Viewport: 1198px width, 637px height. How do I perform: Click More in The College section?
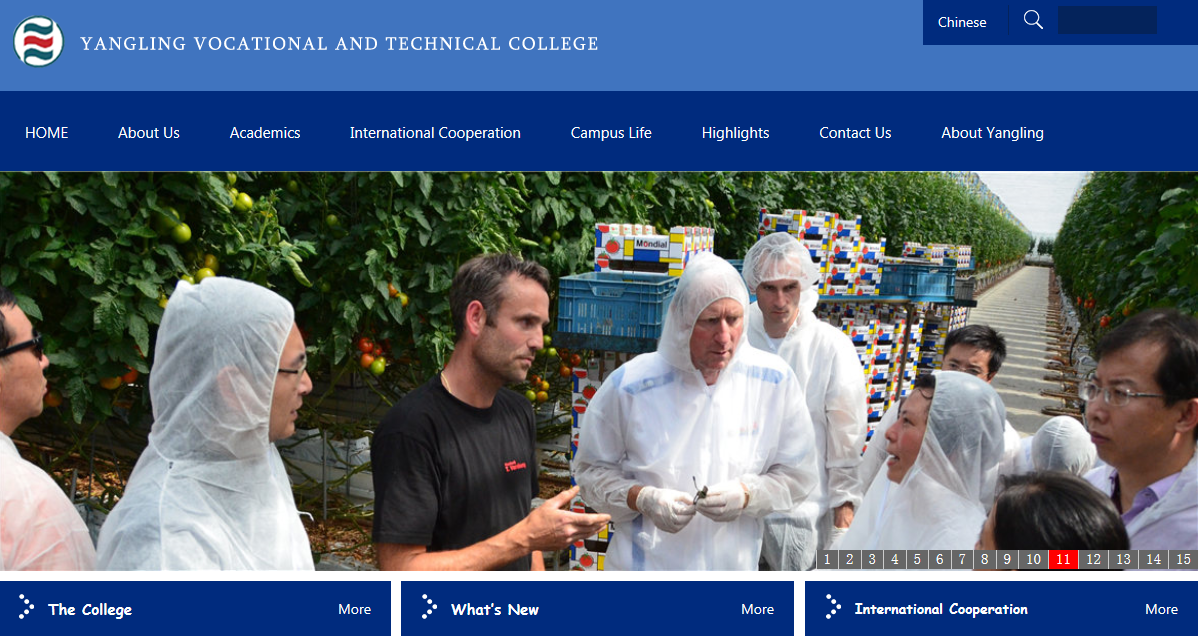[355, 610]
